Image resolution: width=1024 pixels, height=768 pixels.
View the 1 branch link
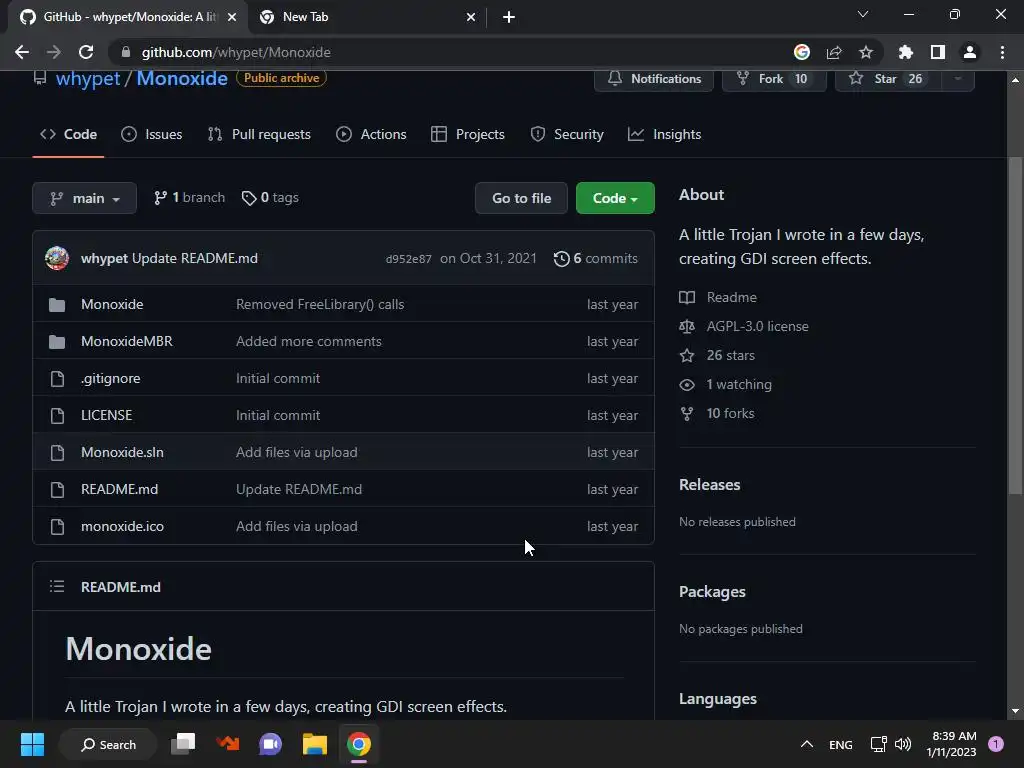189,198
